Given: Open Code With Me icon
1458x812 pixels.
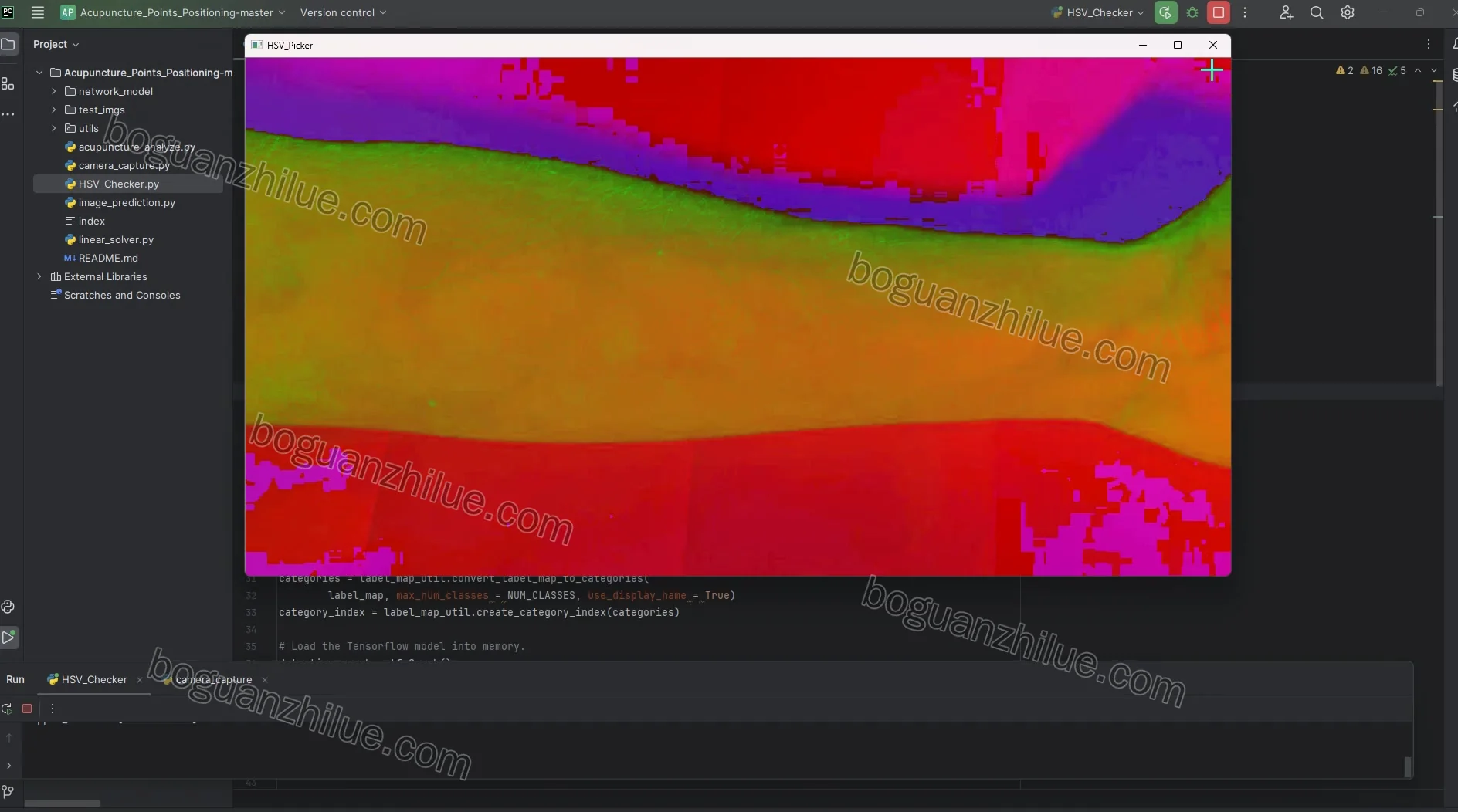Looking at the screenshot, I should [x=1286, y=12].
